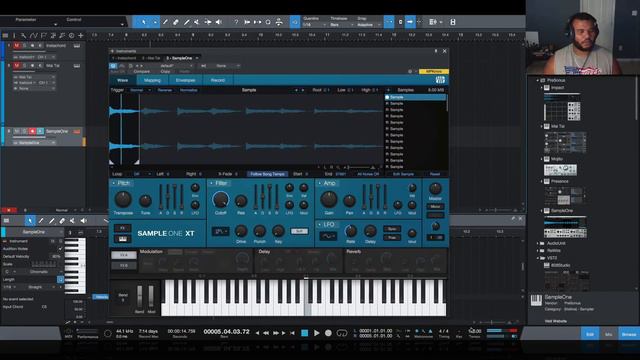Select the Eraser tool in main toolbar
Screen dimensions: 640x360
[176, 22]
